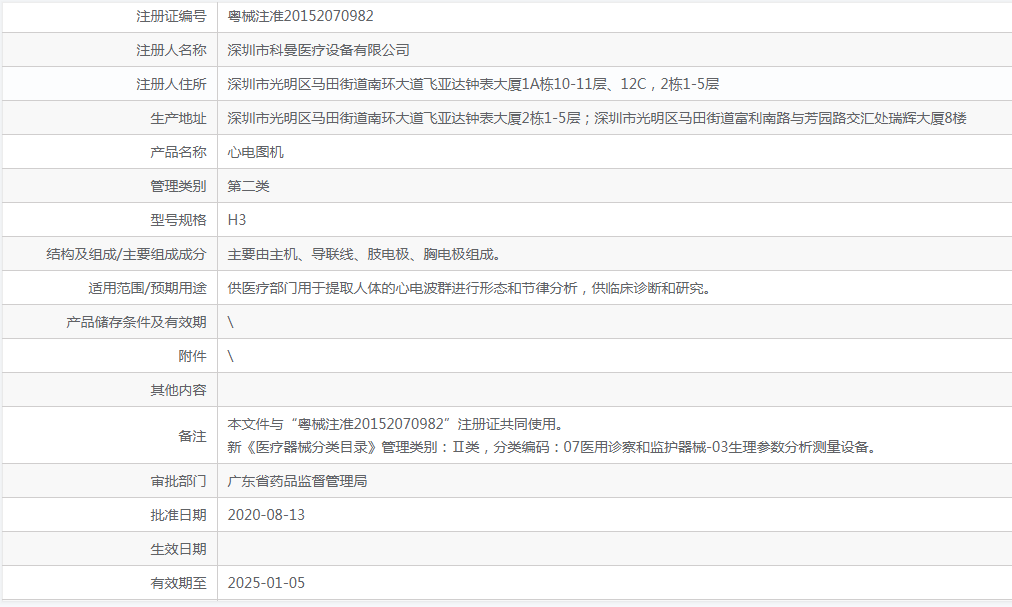The height and width of the screenshot is (607, 1012).
Task: Click the 附件 label
Action: [x=192, y=356]
